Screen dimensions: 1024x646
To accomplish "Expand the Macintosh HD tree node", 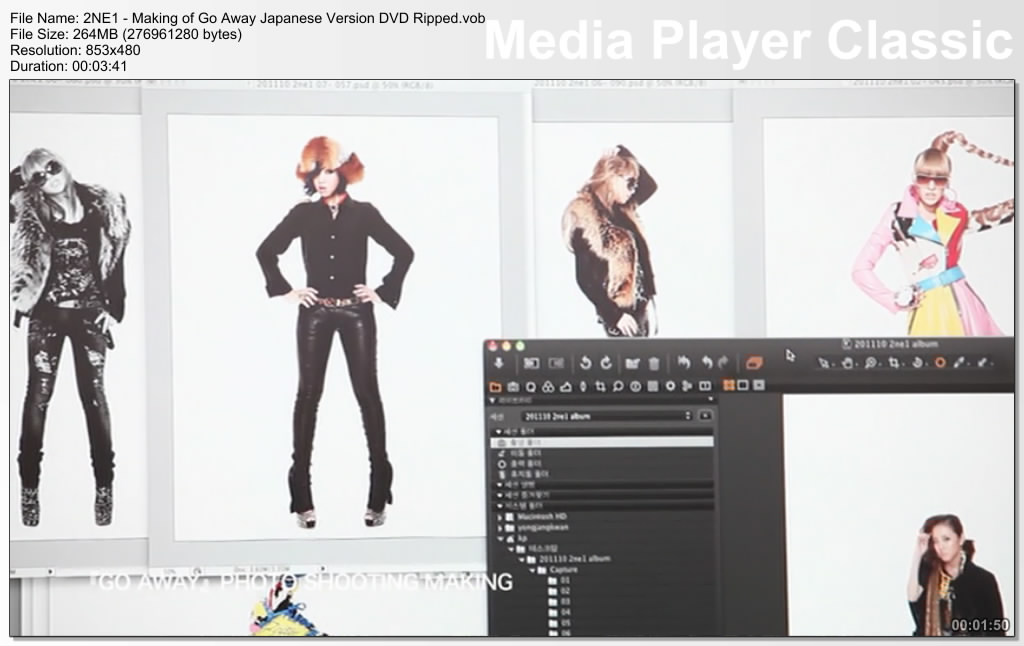I will coord(500,517).
